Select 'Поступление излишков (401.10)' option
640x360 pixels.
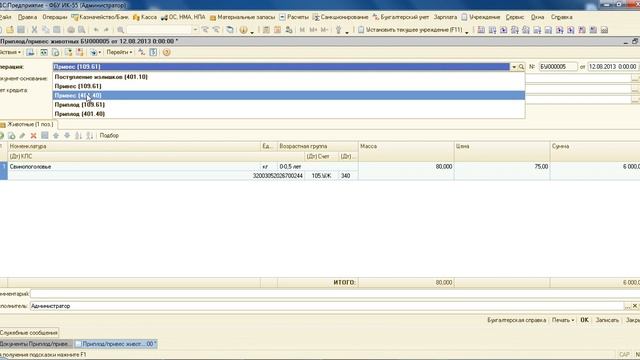(x=289, y=77)
